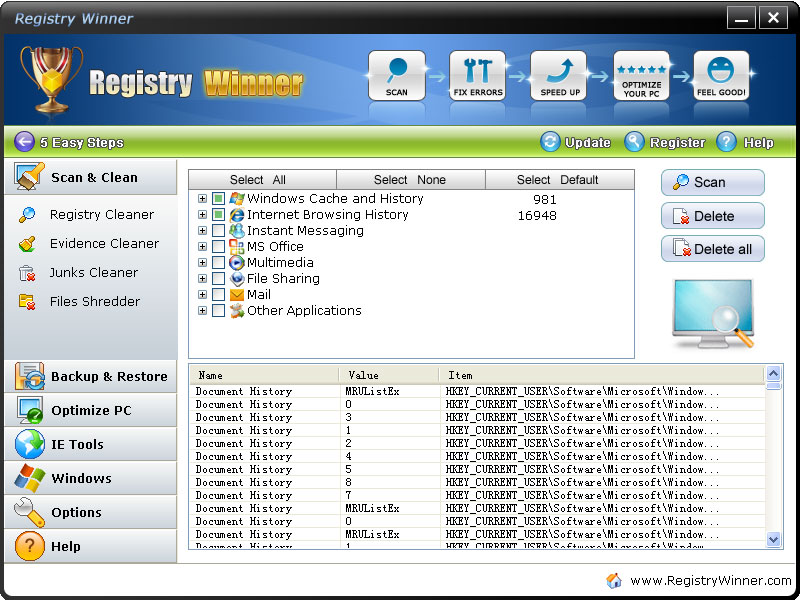Uncheck Internet Browsing History checkbox
The height and width of the screenshot is (600, 800).
point(218,215)
